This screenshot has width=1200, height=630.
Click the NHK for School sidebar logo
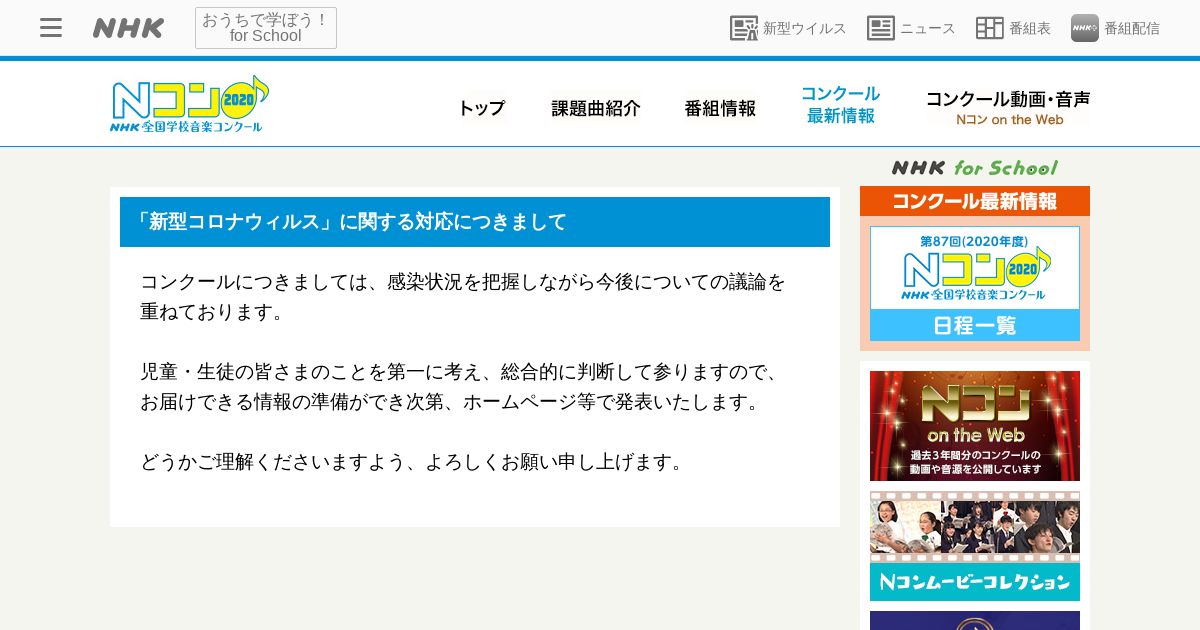pyautogui.click(x=975, y=168)
